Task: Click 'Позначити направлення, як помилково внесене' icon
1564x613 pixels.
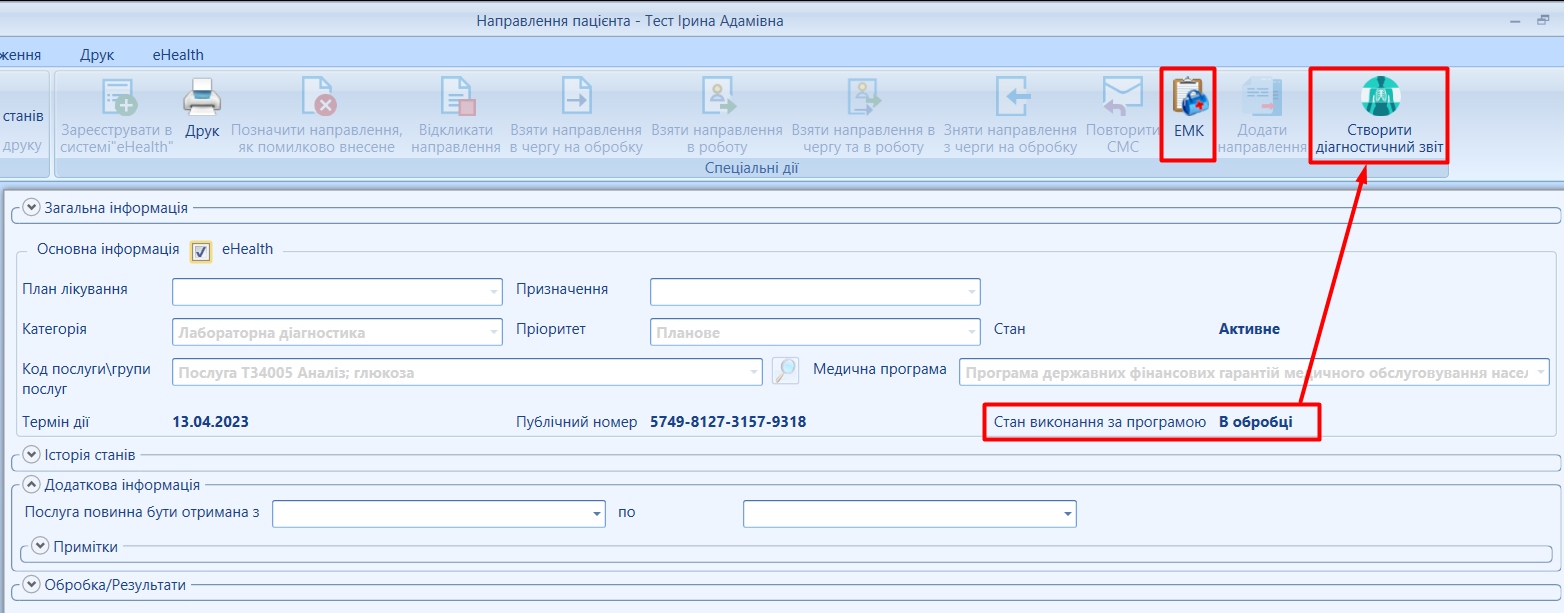Action: (x=319, y=98)
